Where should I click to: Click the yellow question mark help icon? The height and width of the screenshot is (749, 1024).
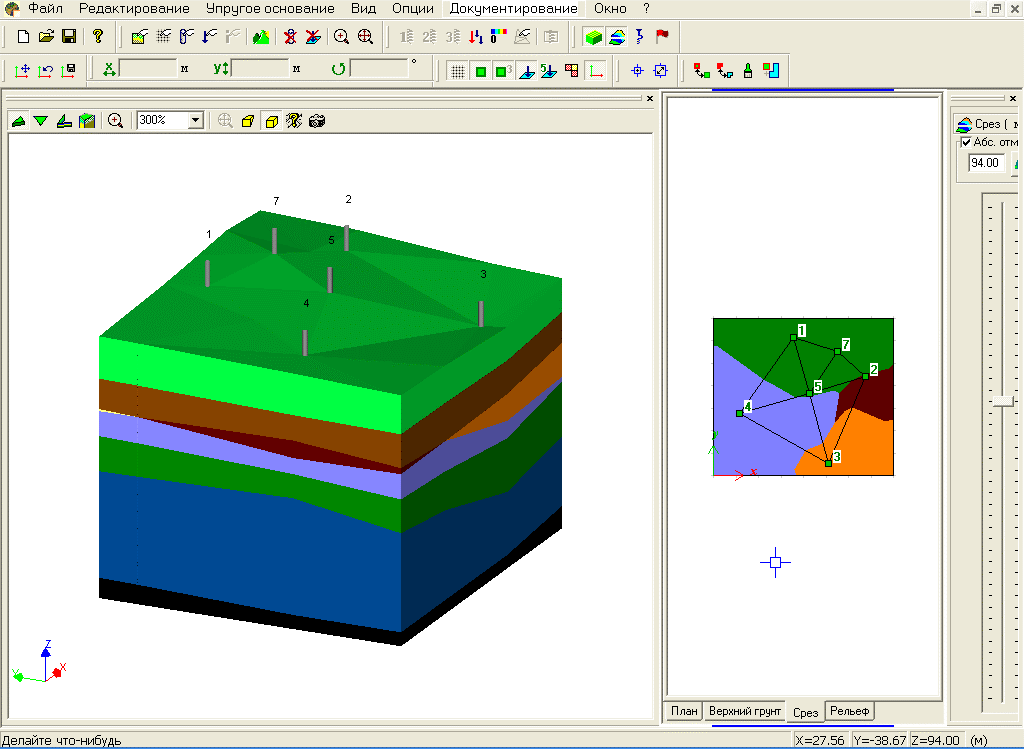[x=97, y=37]
